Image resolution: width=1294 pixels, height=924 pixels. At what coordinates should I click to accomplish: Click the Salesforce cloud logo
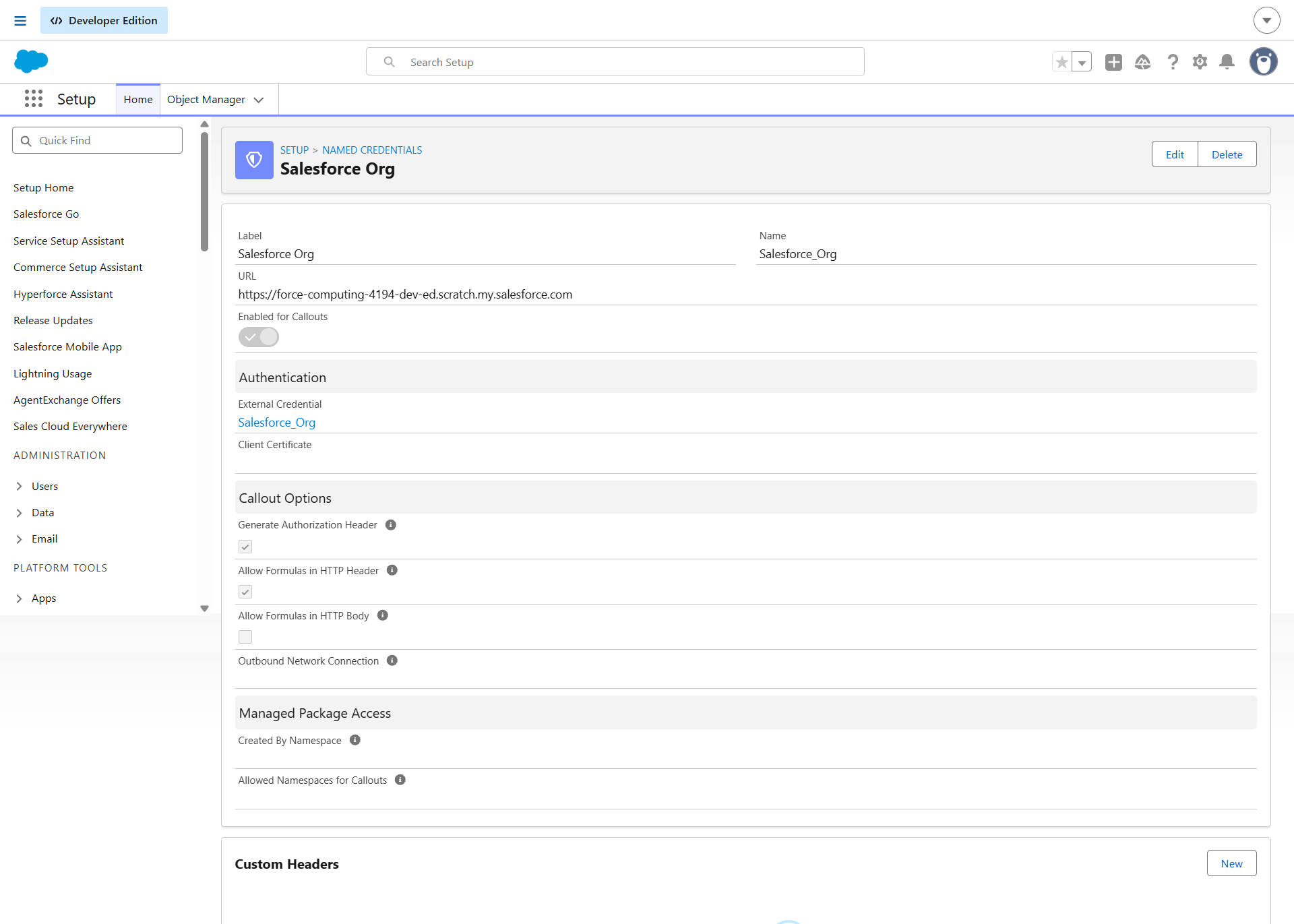tap(31, 61)
